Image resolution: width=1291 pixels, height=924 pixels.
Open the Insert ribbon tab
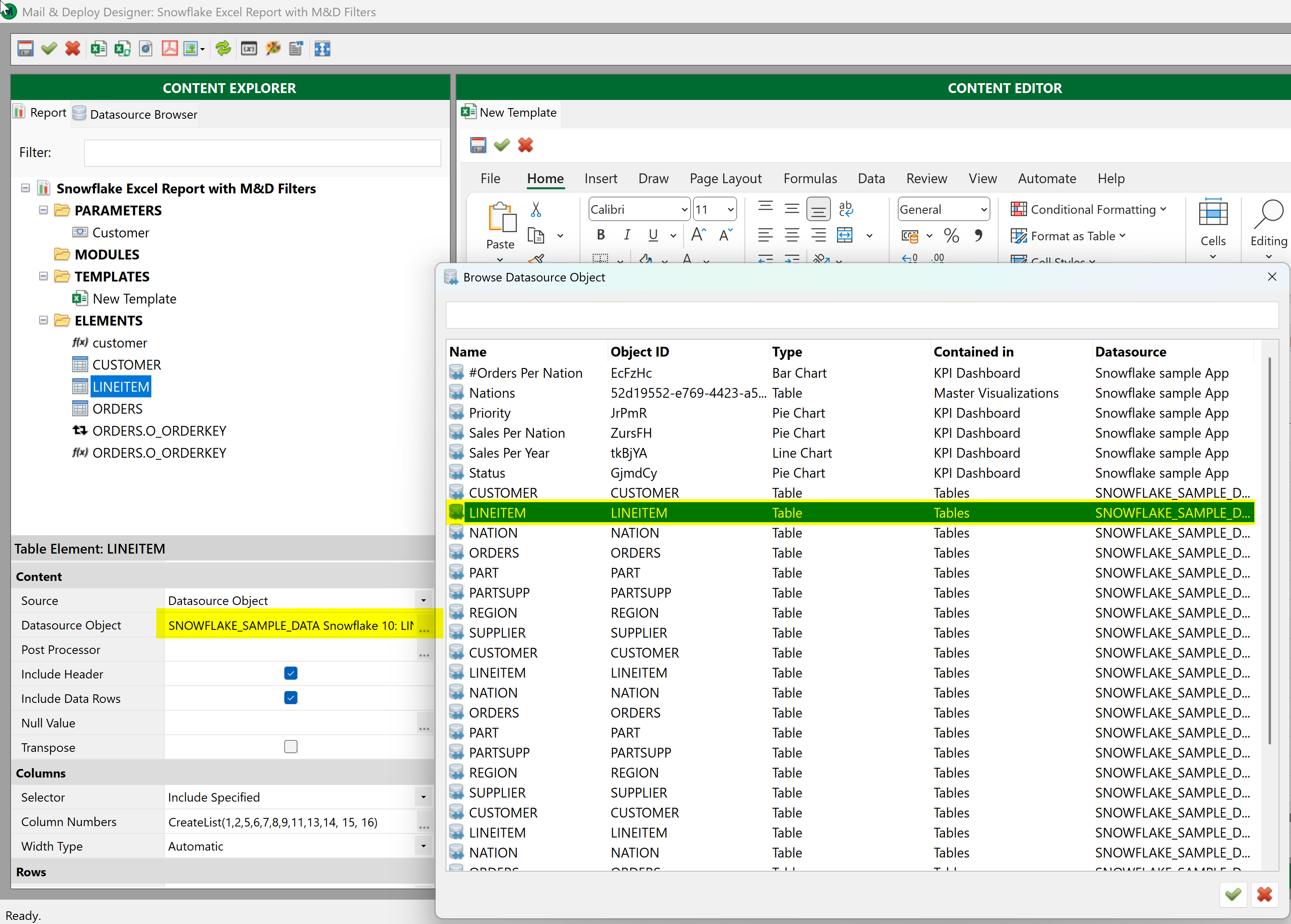600,178
